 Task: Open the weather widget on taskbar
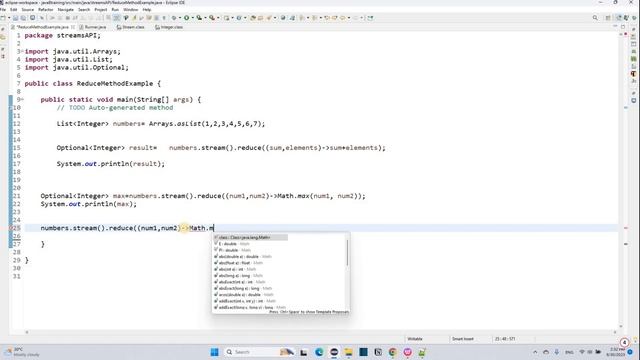pos(21,352)
